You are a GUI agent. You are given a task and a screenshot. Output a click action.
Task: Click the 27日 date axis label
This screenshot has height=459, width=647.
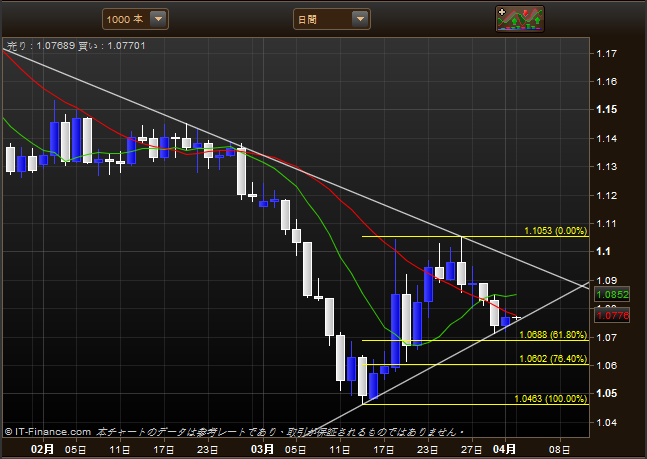471,450
